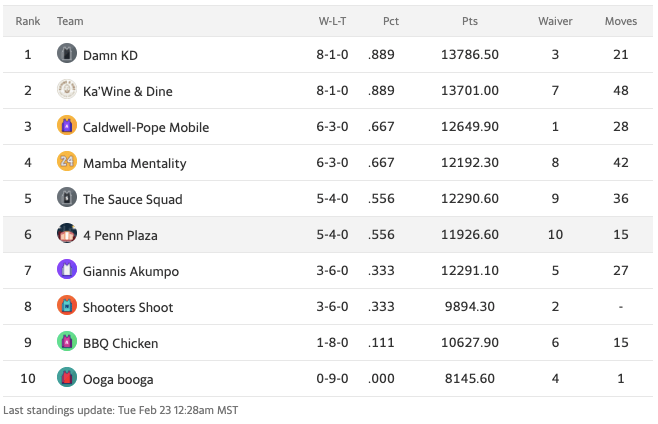Click the W-L-T column header
Screen dimensions: 658x424
[333, 21]
